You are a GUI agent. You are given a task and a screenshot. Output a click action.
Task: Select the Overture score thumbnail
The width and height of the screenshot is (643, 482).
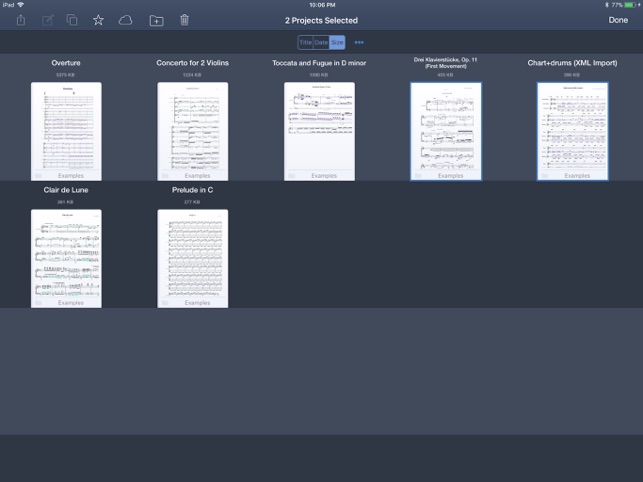(x=66, y=131)
